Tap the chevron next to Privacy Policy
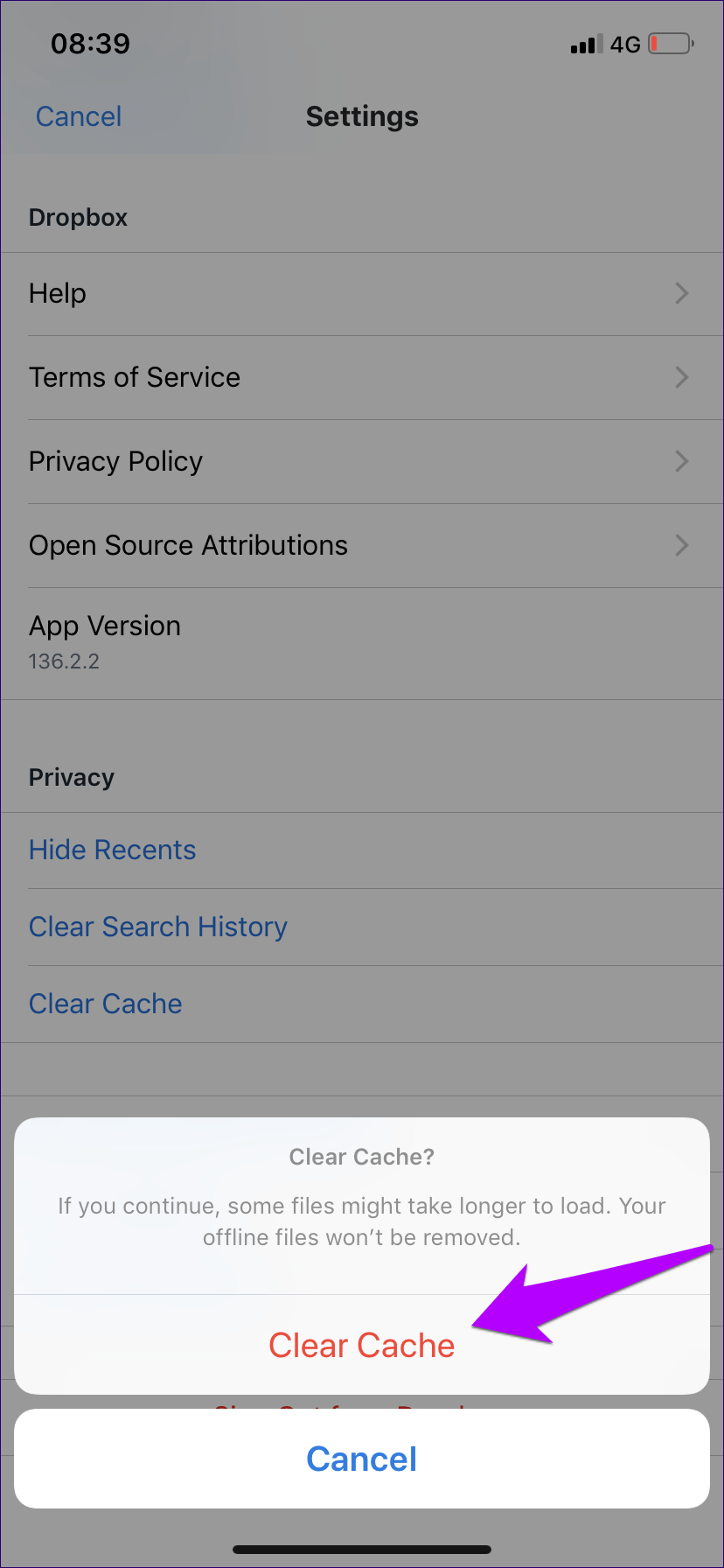The height and width of the screenshot is (1568, 724). coord(682,461)
